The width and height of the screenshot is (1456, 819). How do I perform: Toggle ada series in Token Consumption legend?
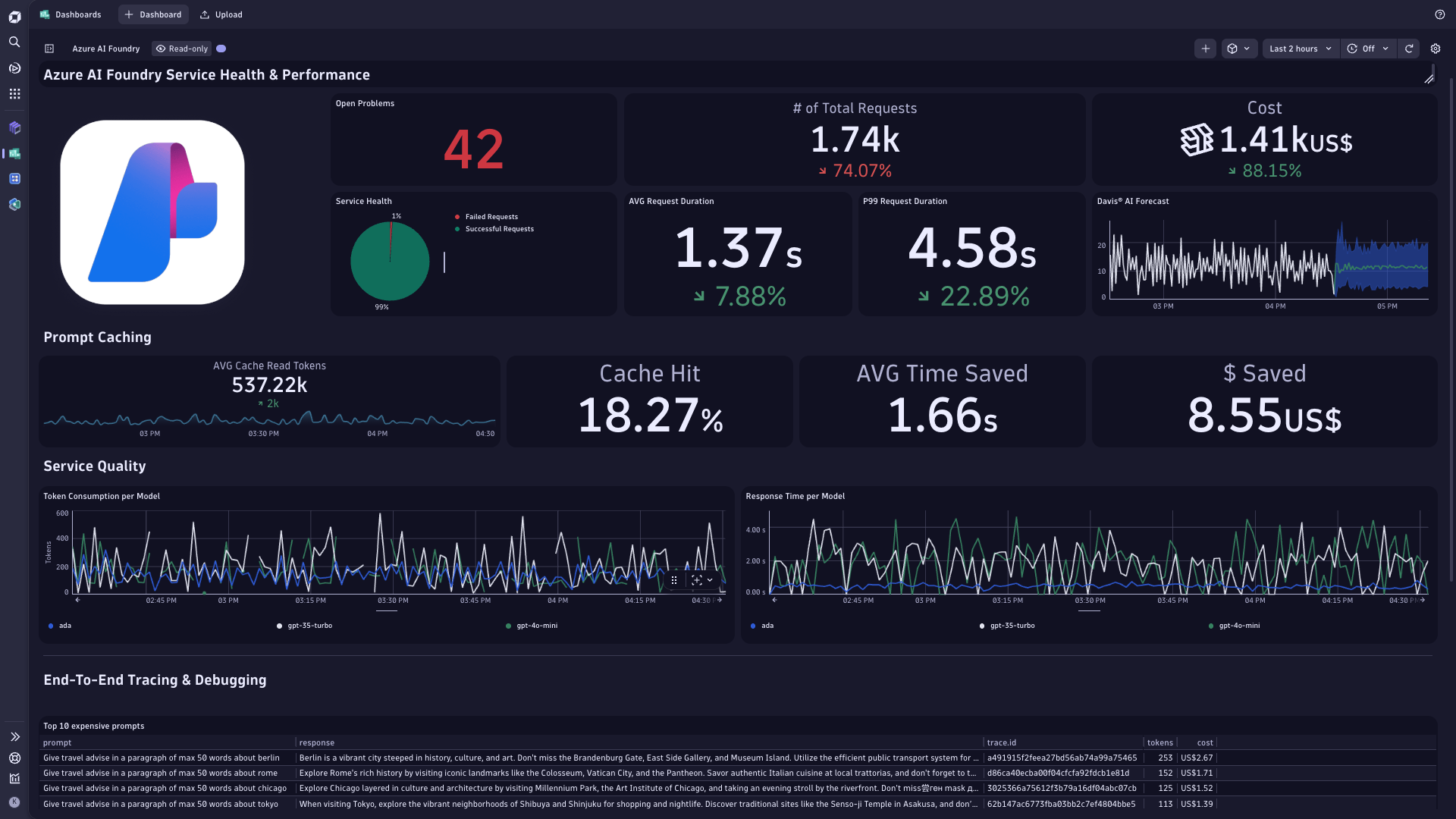(60, 626)
